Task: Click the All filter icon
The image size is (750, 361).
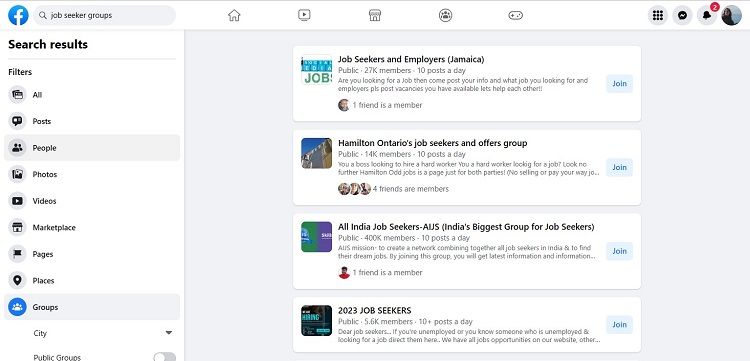Action: point(17,95)
